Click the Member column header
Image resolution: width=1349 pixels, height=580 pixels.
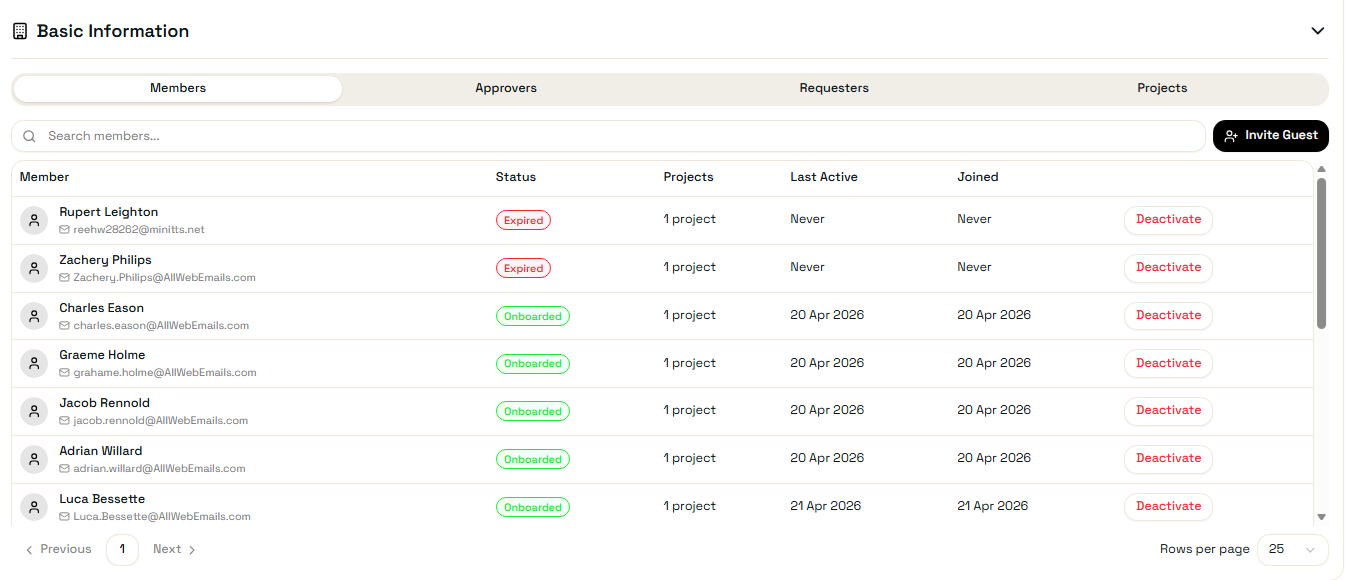(x=44, y=177)
